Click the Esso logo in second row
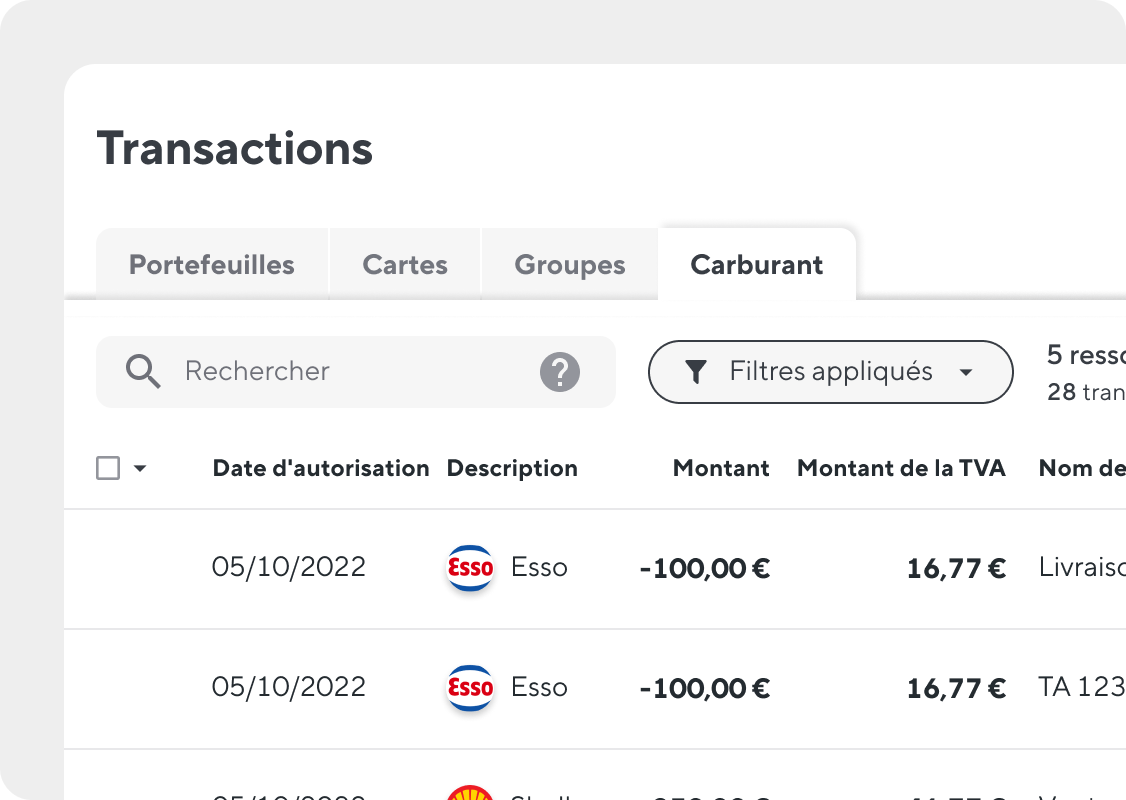The image size is (1126, 800). pos(470,688)
